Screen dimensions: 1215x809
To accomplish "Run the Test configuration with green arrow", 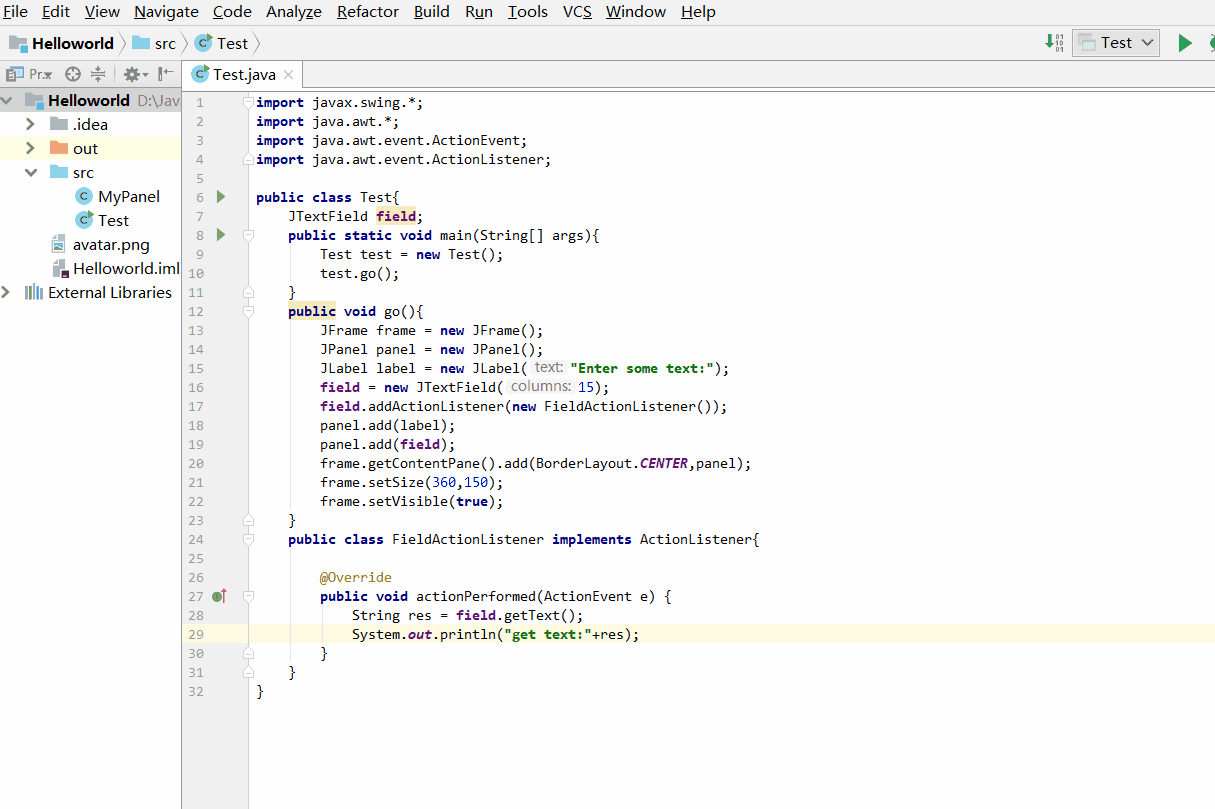I will (x=1185, y=43).
